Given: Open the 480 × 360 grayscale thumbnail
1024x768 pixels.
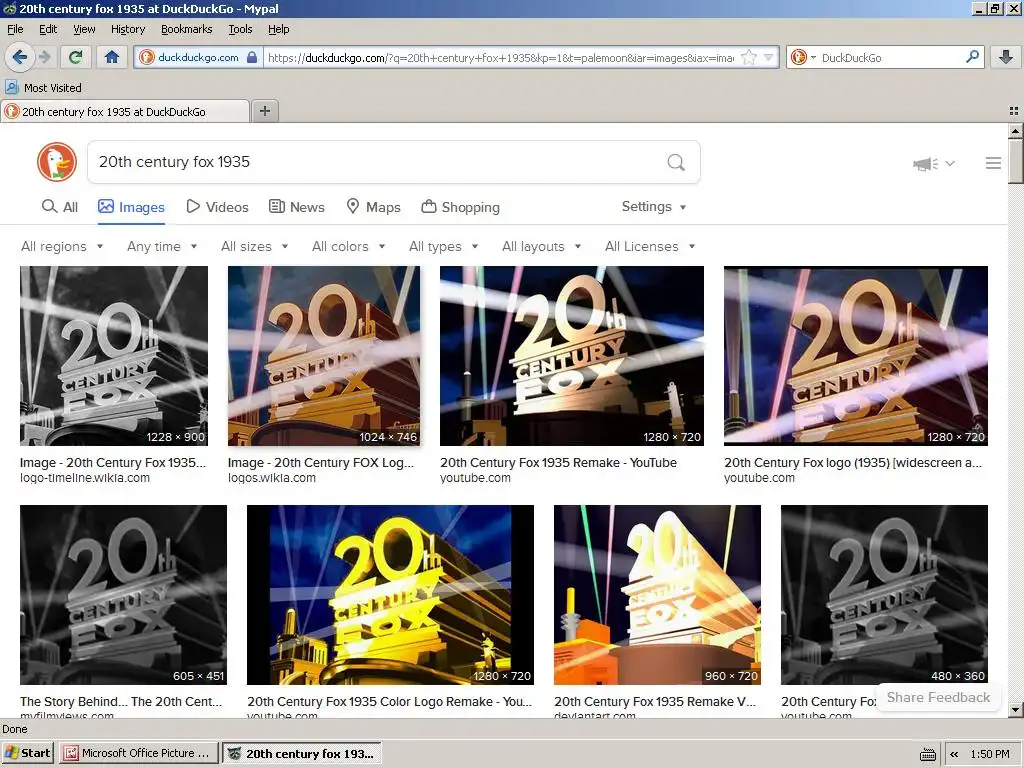Looking at the screenshot, I should [884, 595].
